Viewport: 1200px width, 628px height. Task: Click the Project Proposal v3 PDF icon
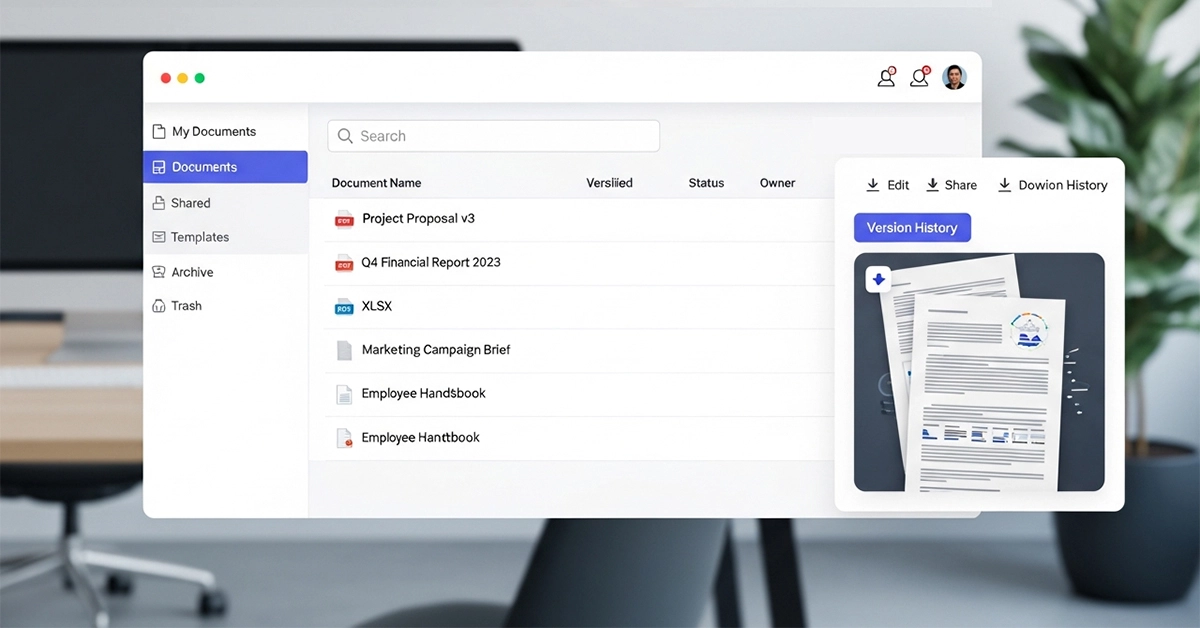tap(344, 218)
